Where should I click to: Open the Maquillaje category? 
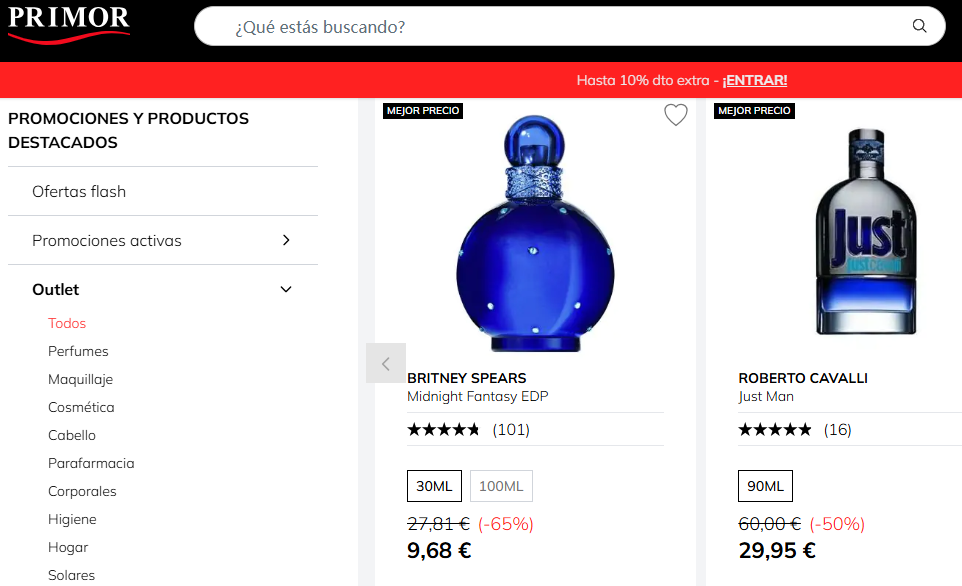tap(81, 379)
